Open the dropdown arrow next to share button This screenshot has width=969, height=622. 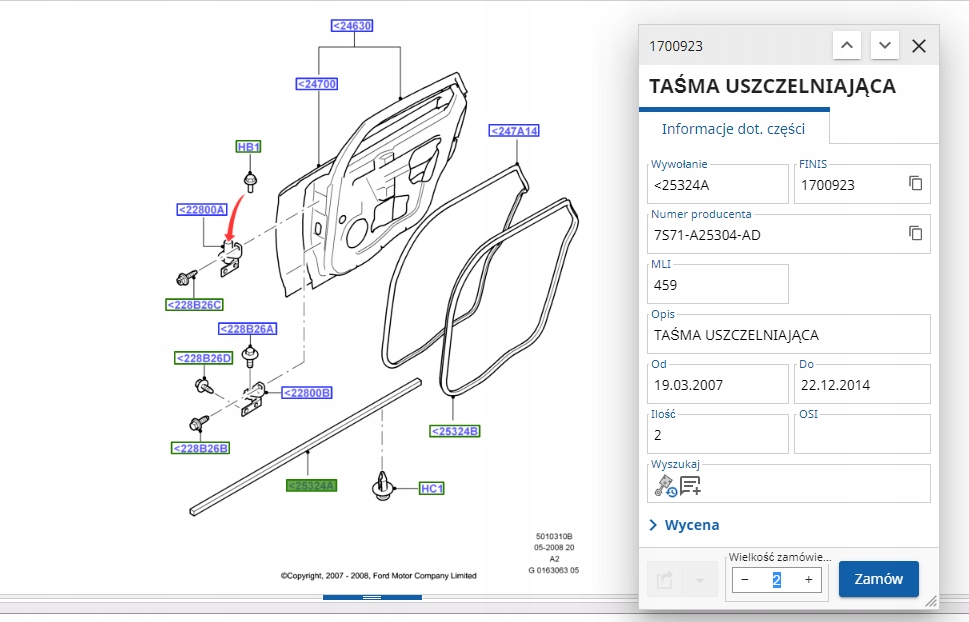(x=700, y=579)
